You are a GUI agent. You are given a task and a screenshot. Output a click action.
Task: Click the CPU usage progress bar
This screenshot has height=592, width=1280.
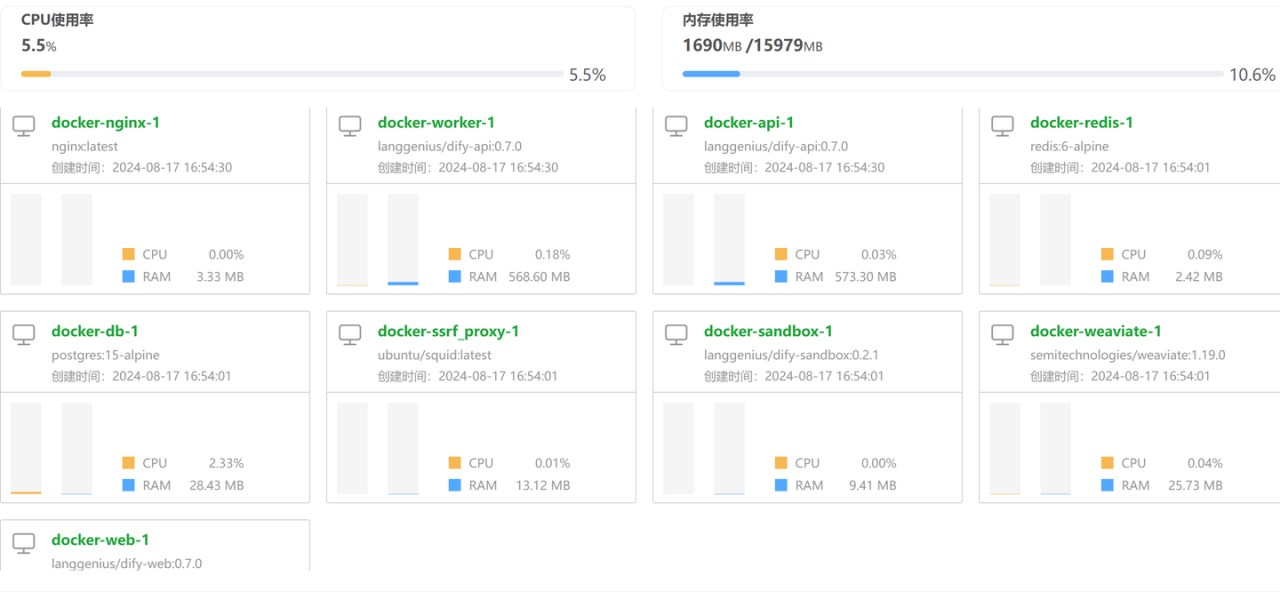(x=292, y=74)
